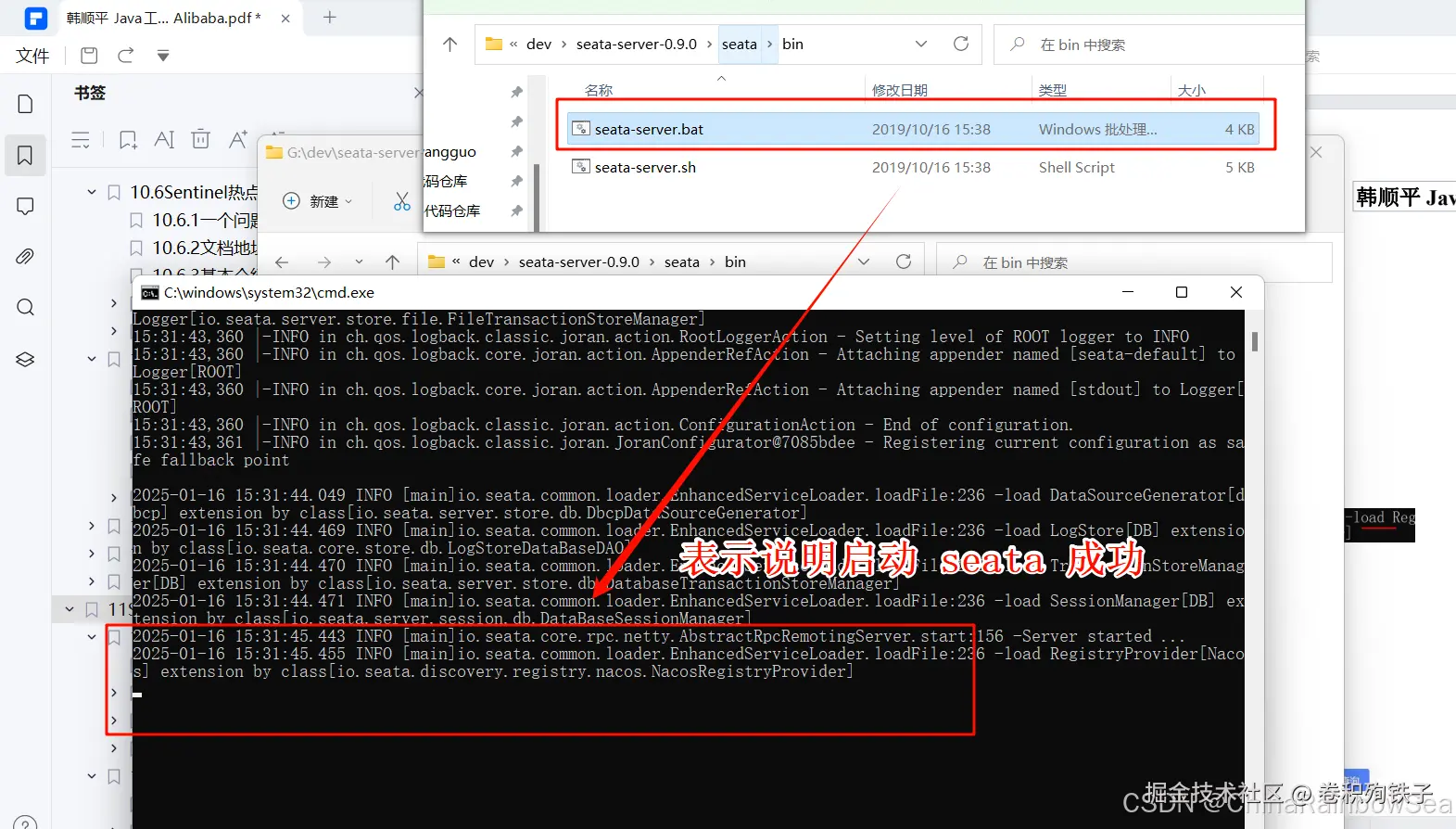Collapse the 10.6Sentinel热点 bookmark node
The width and height of the screenshot is (1456, 829).
(92, 192)
